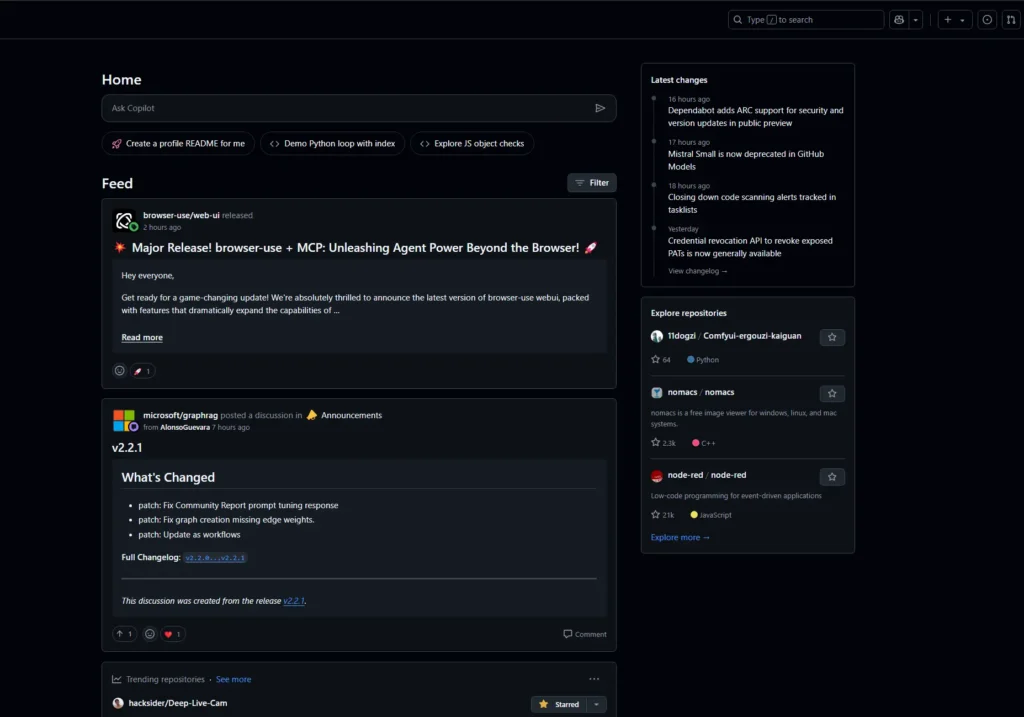The image size is (1024, 717).
Task: Follow the v2.2.1 release link in italic note
Action: pos(293,601)
